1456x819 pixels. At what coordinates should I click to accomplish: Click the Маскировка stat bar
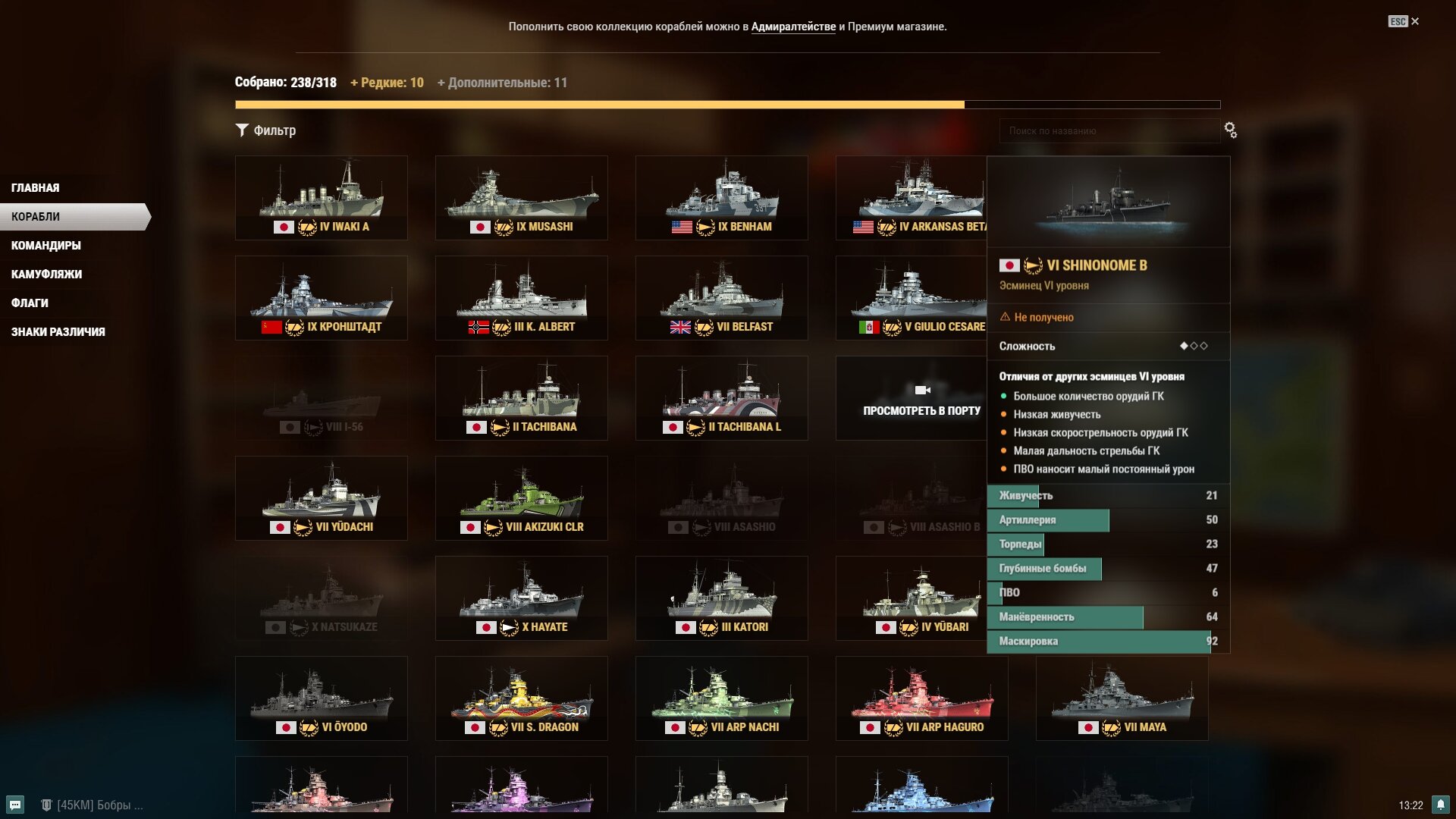[1108, 642]
